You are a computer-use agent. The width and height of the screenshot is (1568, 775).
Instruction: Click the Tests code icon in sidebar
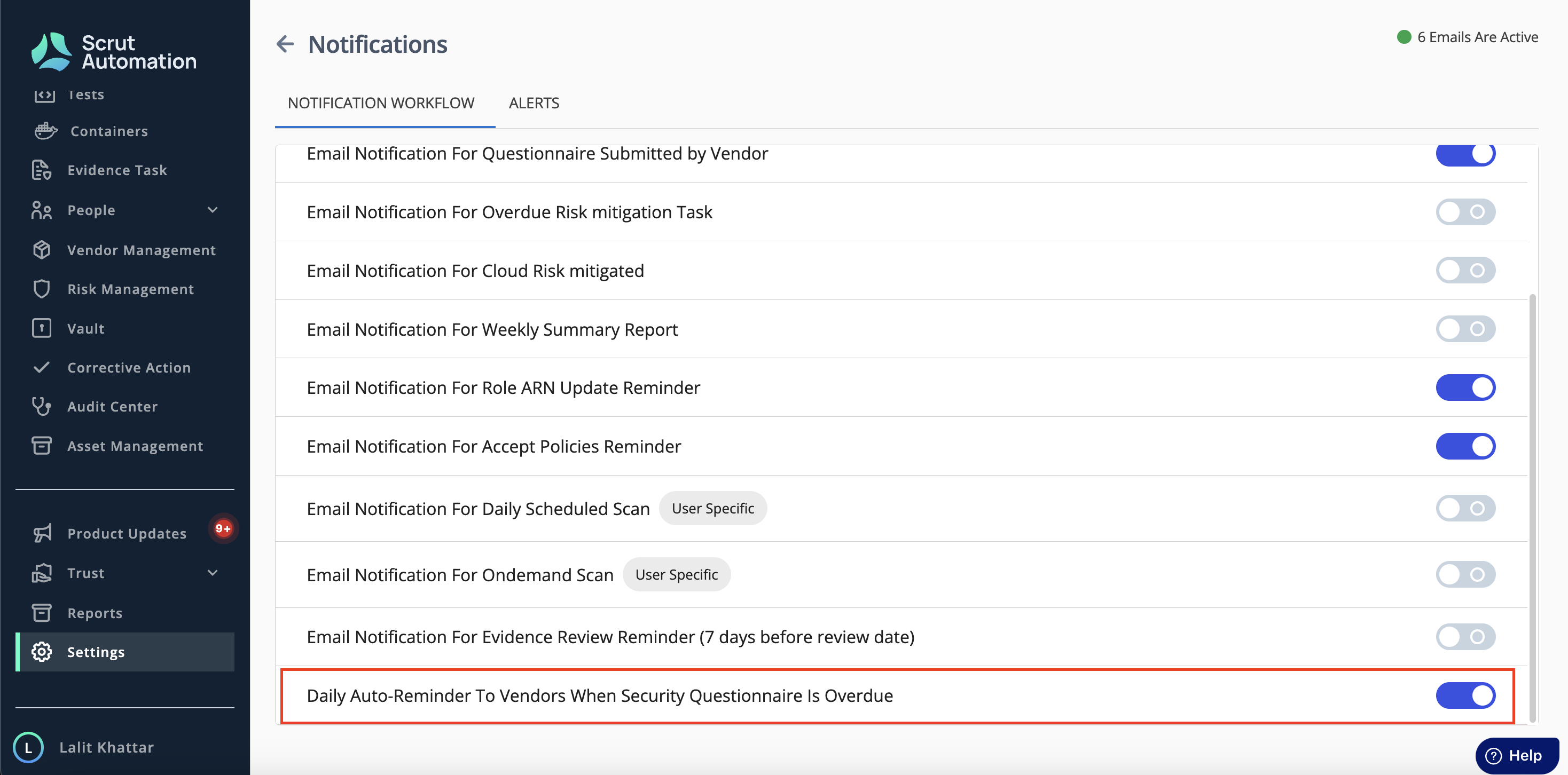44,95
